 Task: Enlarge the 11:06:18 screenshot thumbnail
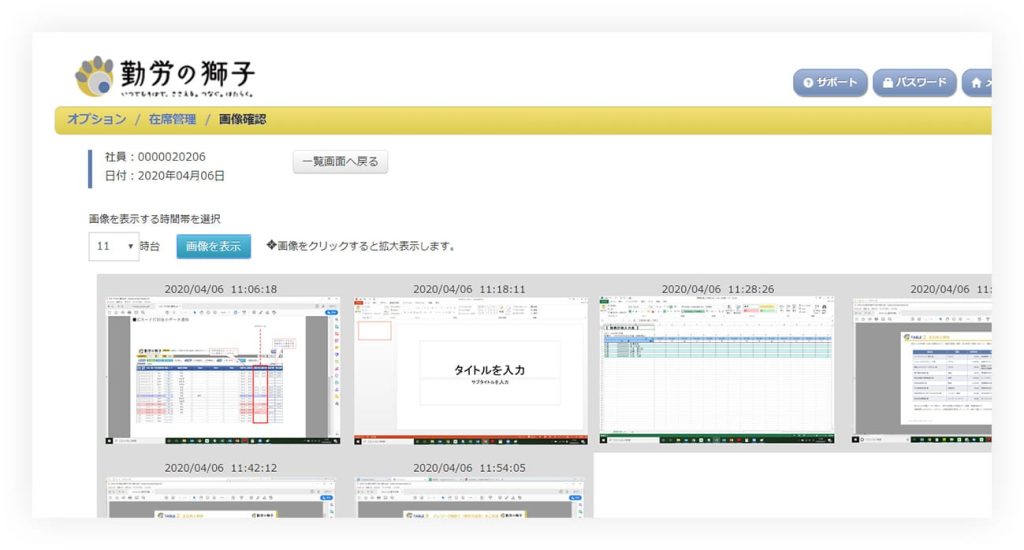tap(221, 370)
